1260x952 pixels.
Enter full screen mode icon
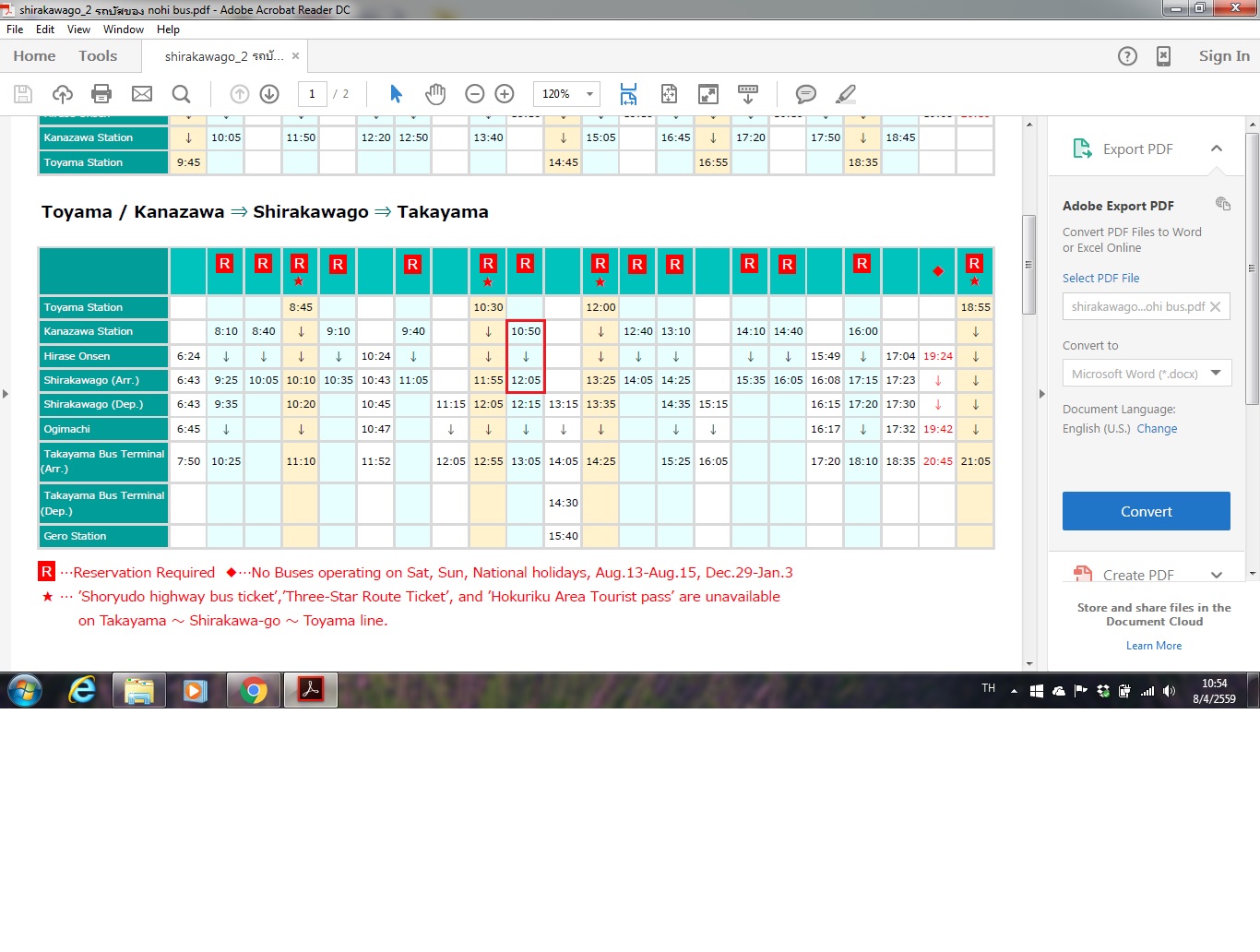coord(708,94)
